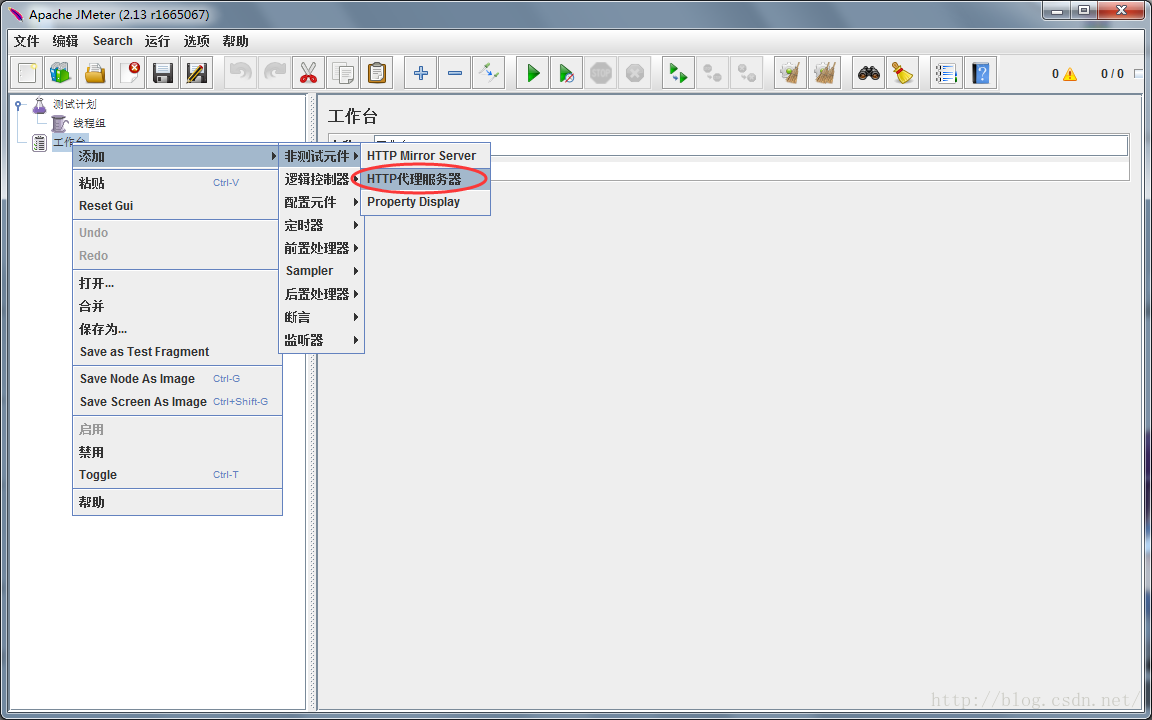Click the Close test plan icon
The height and width of the screenshot is (720, 1152).
pos(129,73)
